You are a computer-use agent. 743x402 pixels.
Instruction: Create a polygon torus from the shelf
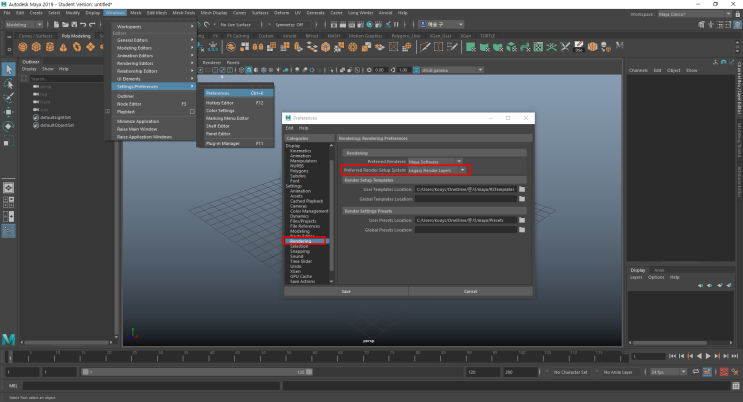tap(77, 47)
